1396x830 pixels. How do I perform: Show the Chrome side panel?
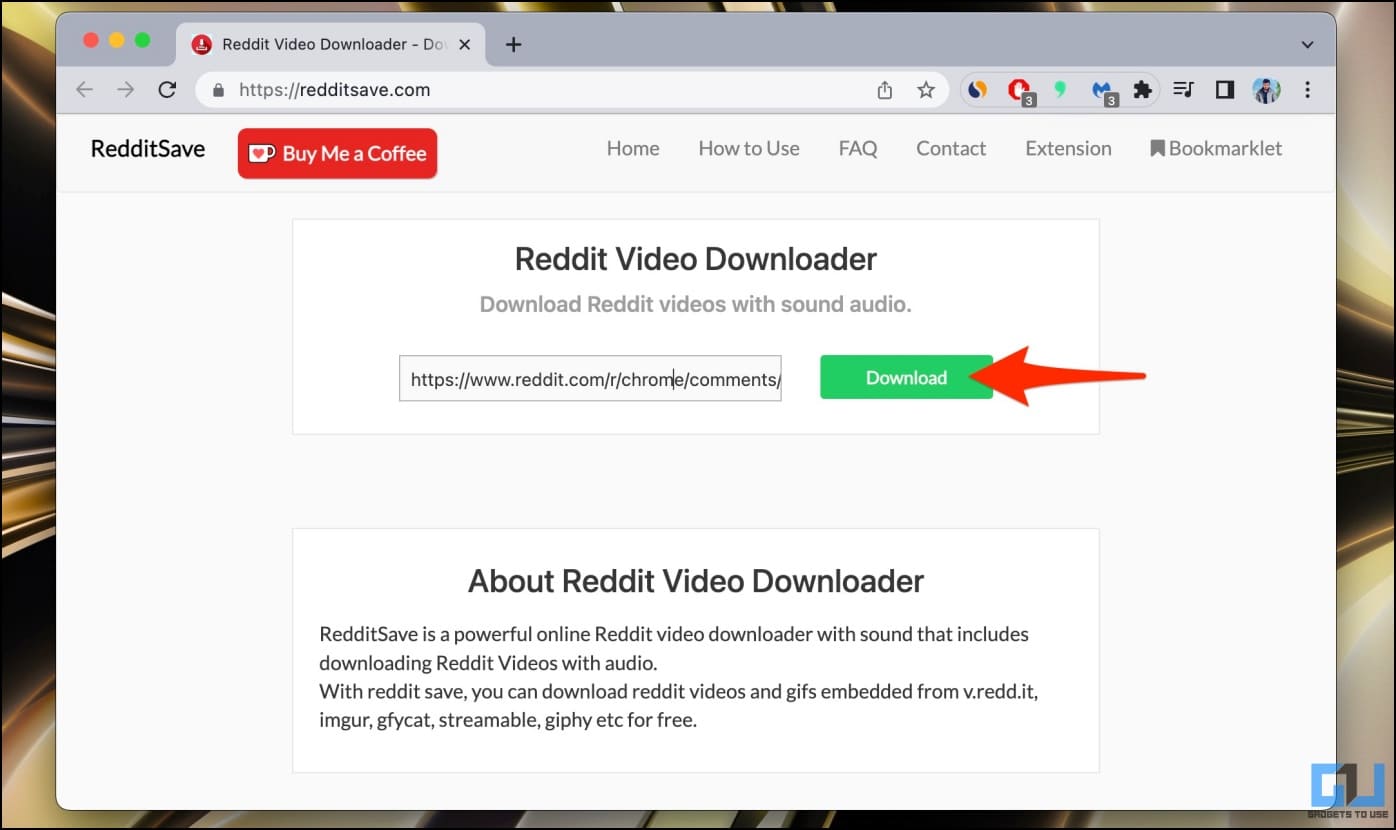pyautogui.click(x=1225, y=90)
